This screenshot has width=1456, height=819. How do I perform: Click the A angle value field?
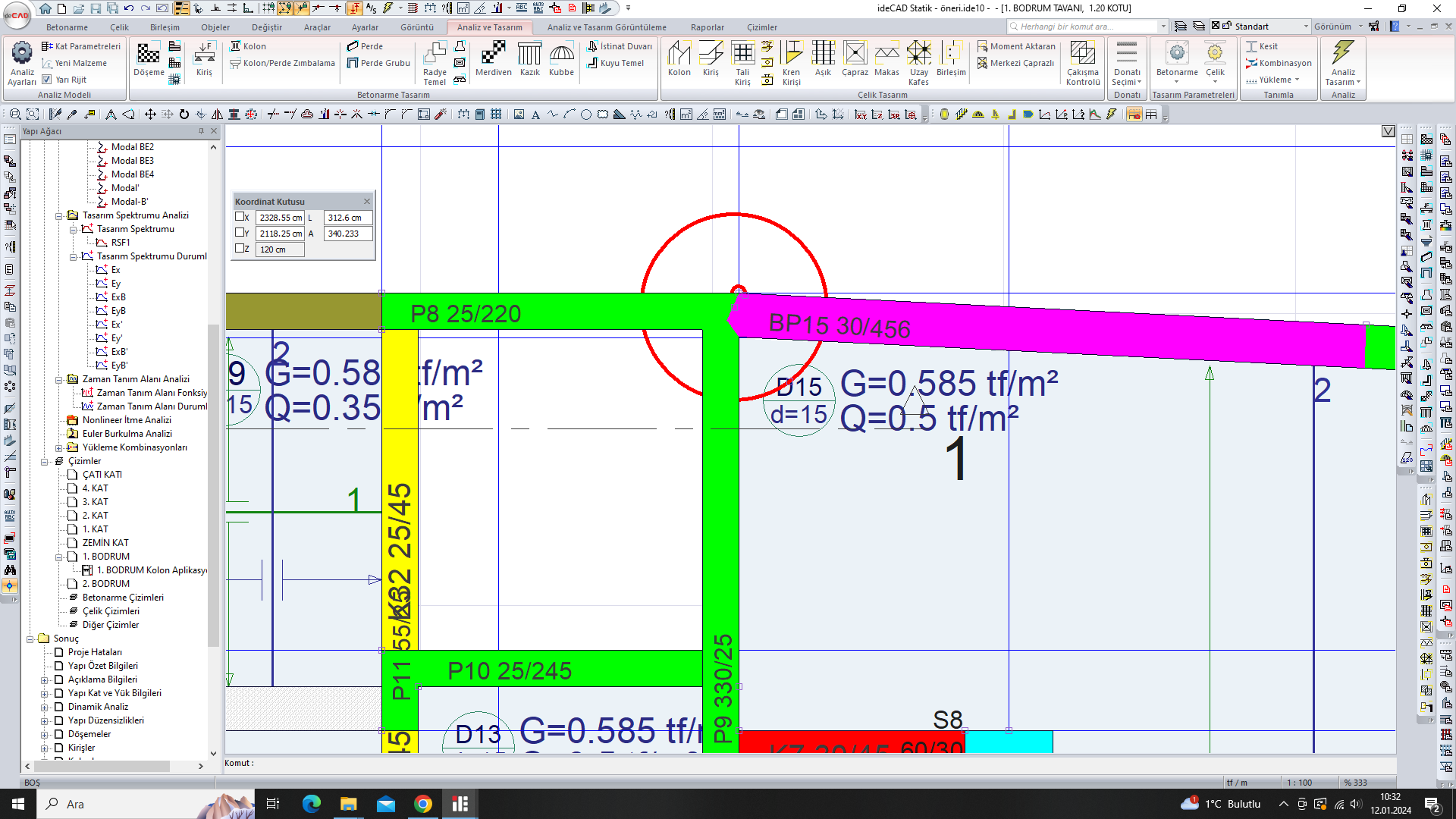(x=348, y=234)
